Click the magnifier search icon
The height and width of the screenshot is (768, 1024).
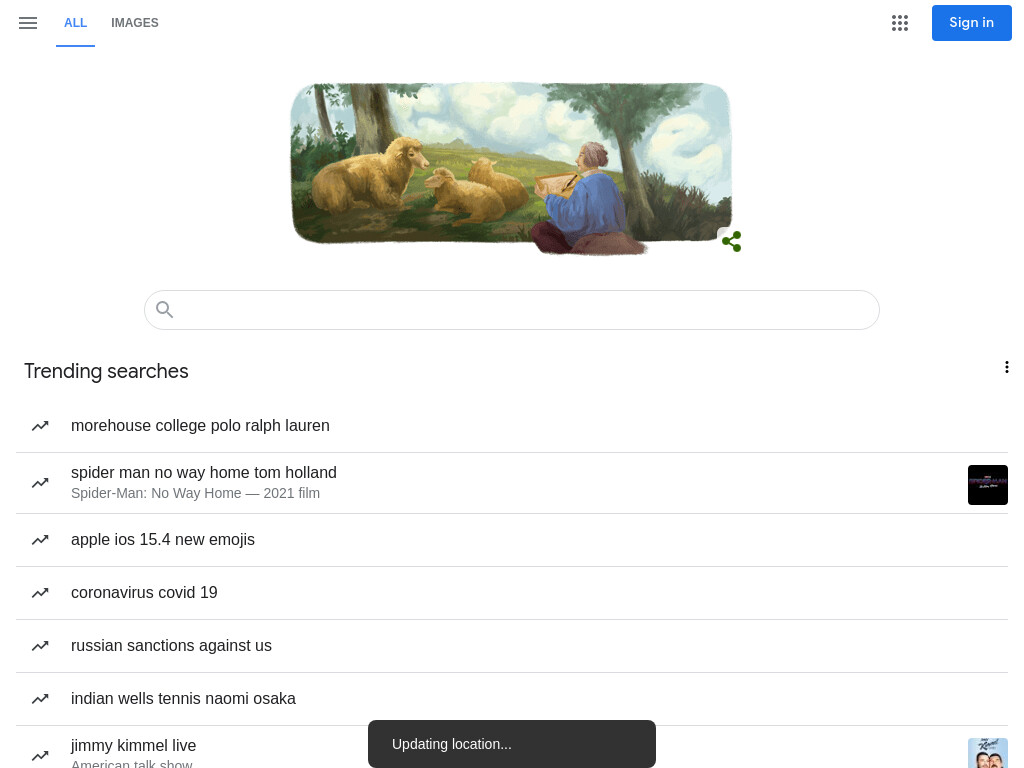click(165, 310)
